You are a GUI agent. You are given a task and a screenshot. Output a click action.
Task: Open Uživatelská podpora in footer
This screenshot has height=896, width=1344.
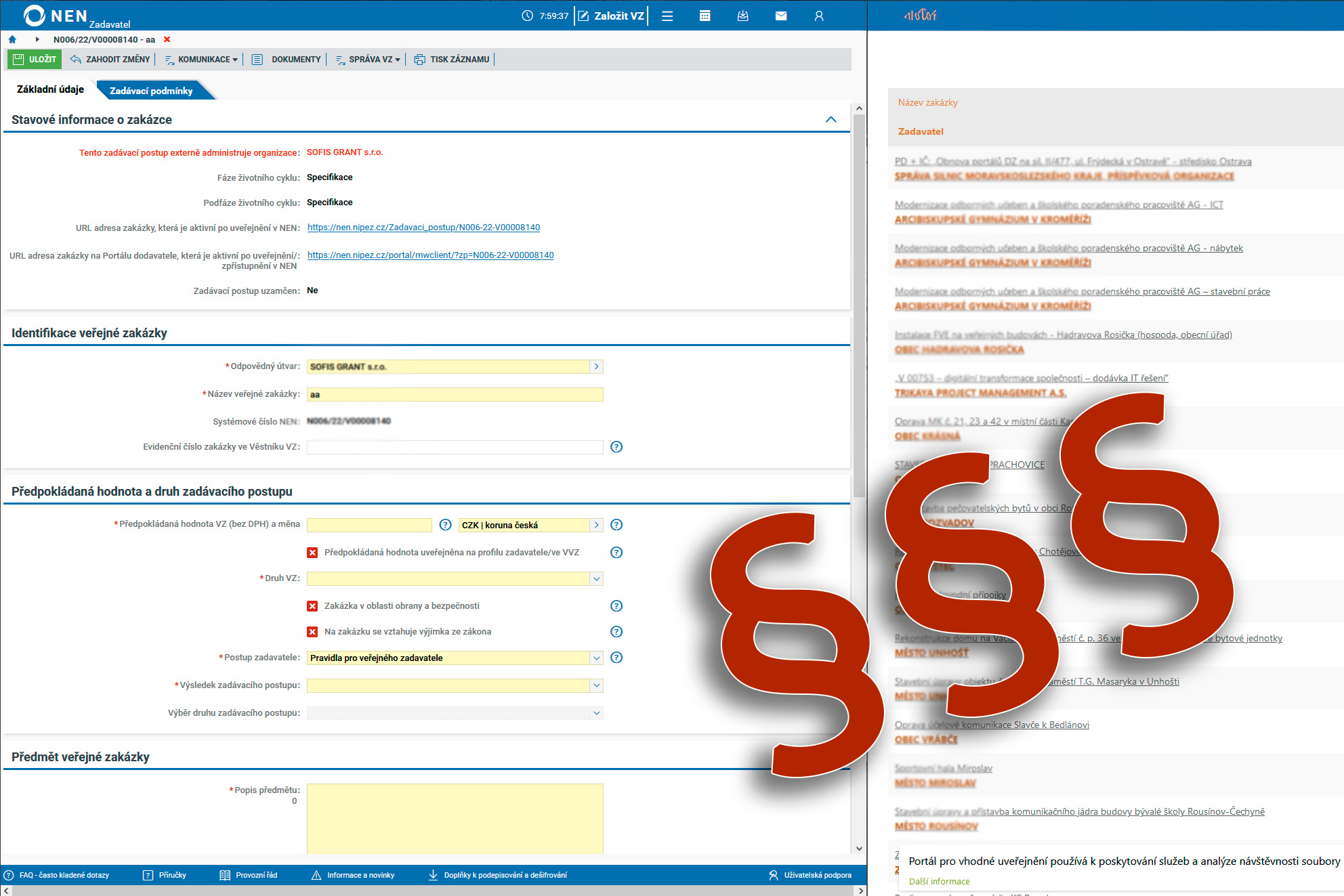click(x=810, y=875)
